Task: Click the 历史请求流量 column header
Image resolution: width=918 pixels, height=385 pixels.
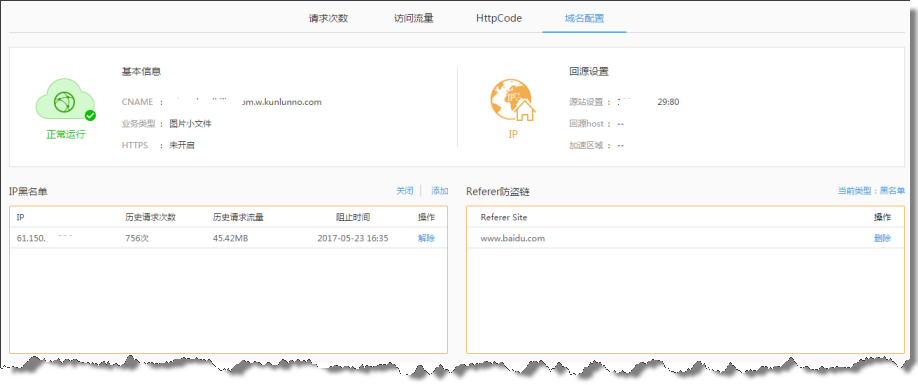Action: (238, 217)
